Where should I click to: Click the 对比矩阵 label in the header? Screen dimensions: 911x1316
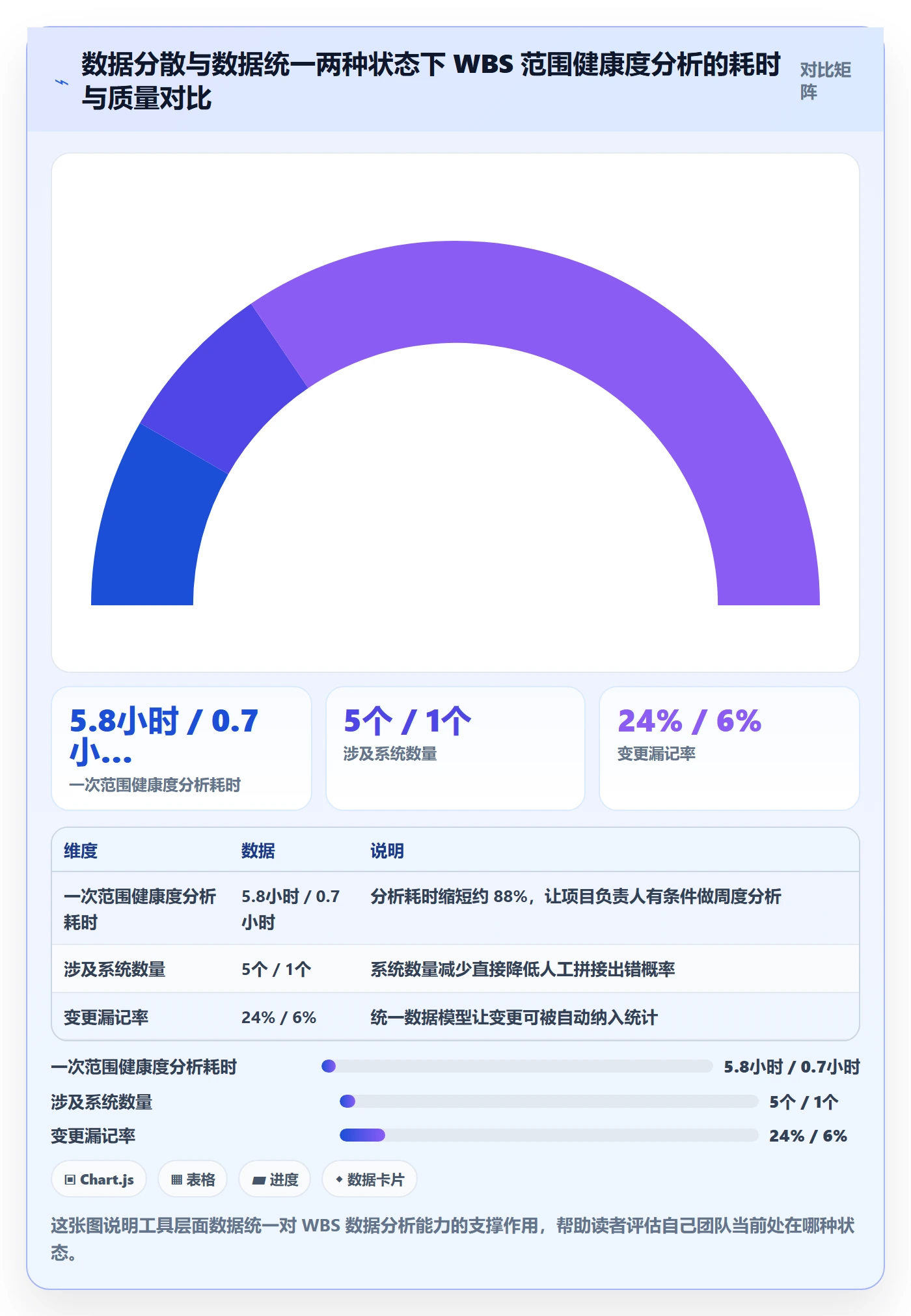826,81
